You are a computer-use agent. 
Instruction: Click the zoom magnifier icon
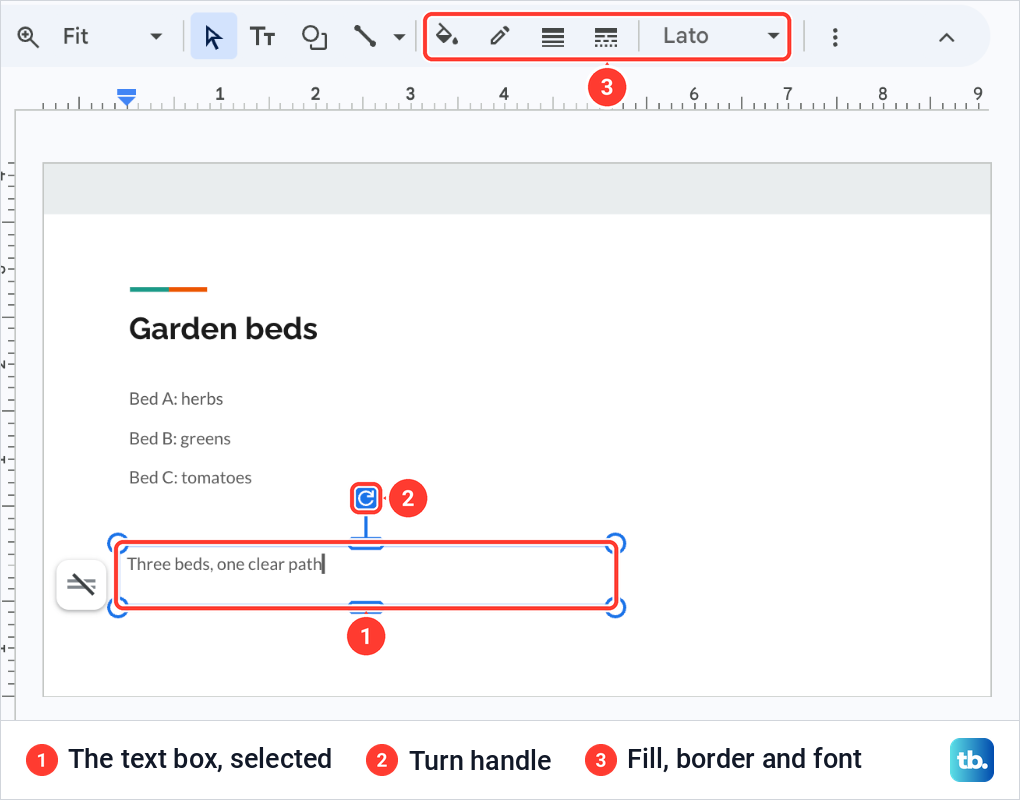[x=28, y=37]
